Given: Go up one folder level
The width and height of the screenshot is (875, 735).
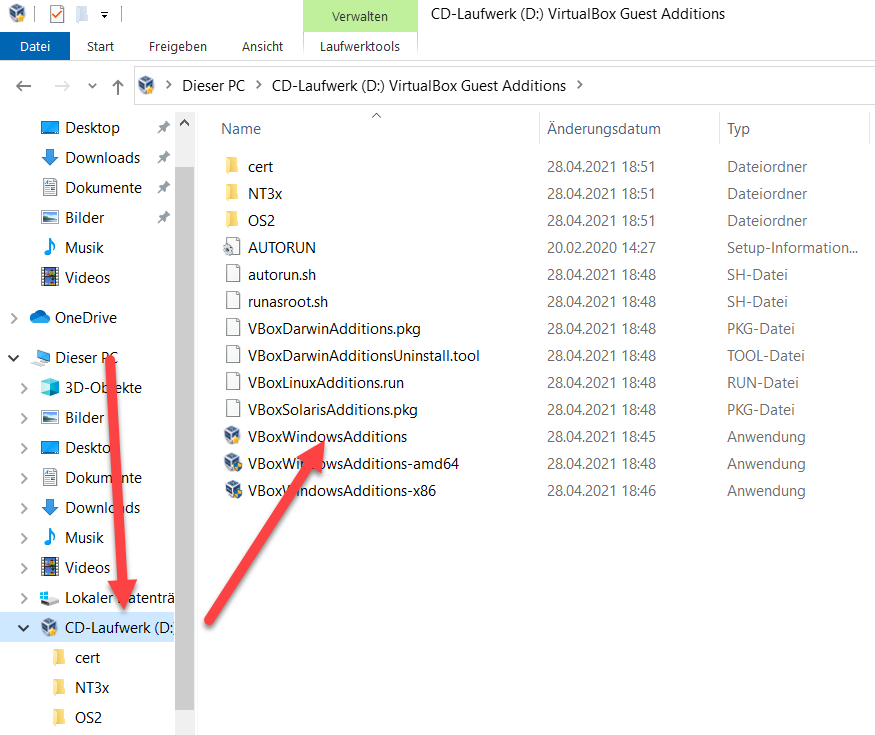Looking at the screenshot, I should [117, 87].
